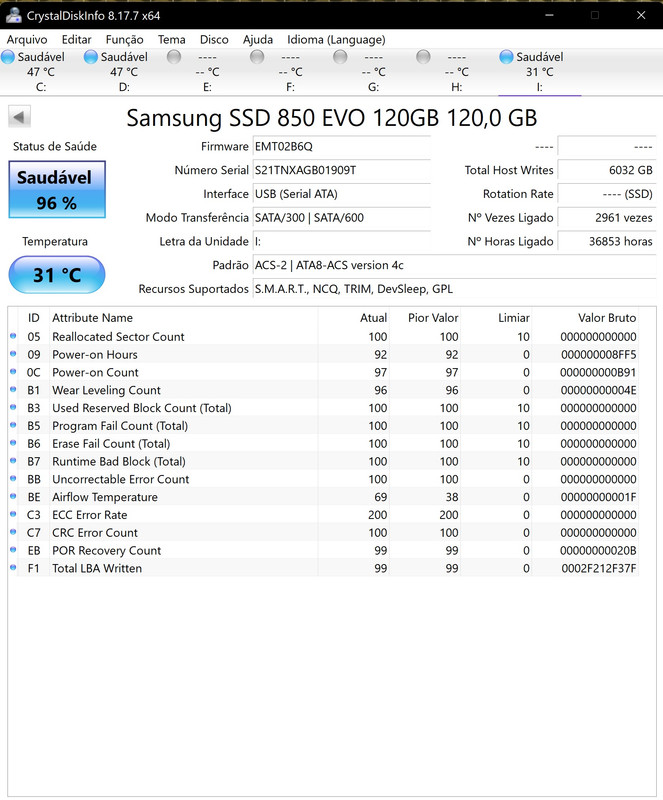Select grey drive E: status icon
The height and width of the screenshot is (800, 663).
[174, 57]
